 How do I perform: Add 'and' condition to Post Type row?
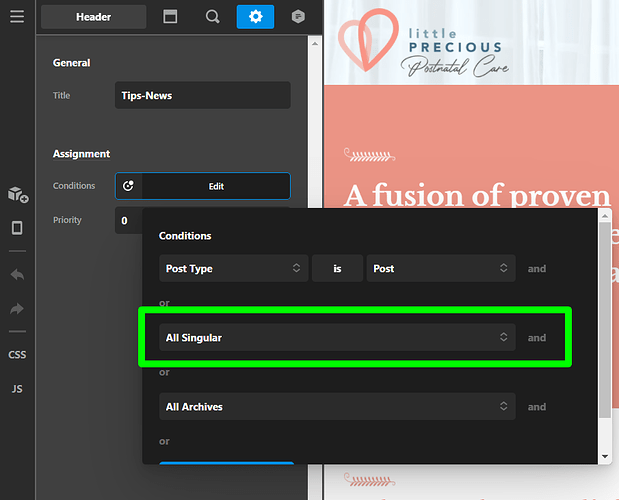tap(537, 269)
